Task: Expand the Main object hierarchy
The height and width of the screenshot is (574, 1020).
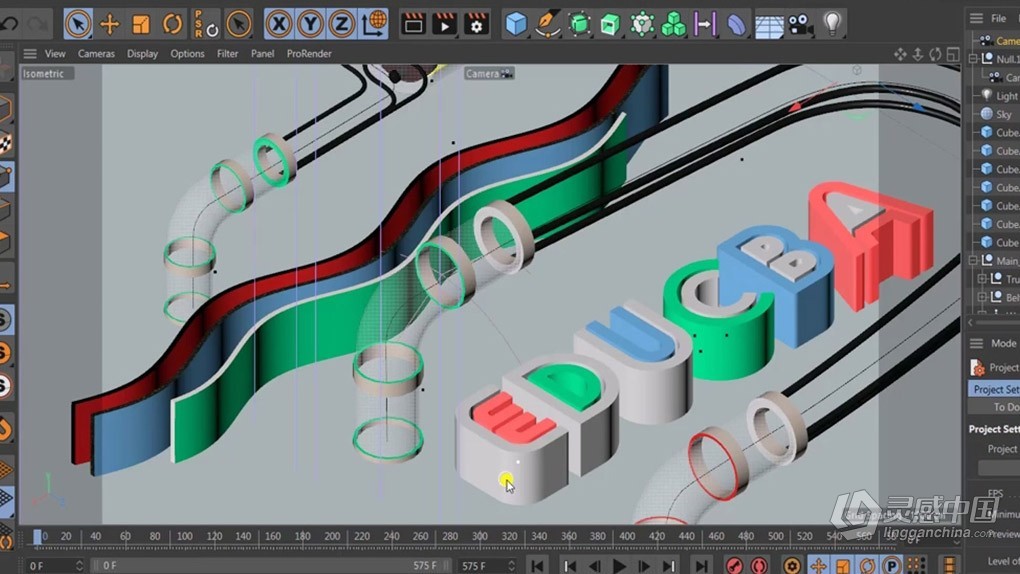Action: pyautogui.click(x=974, y=261)
